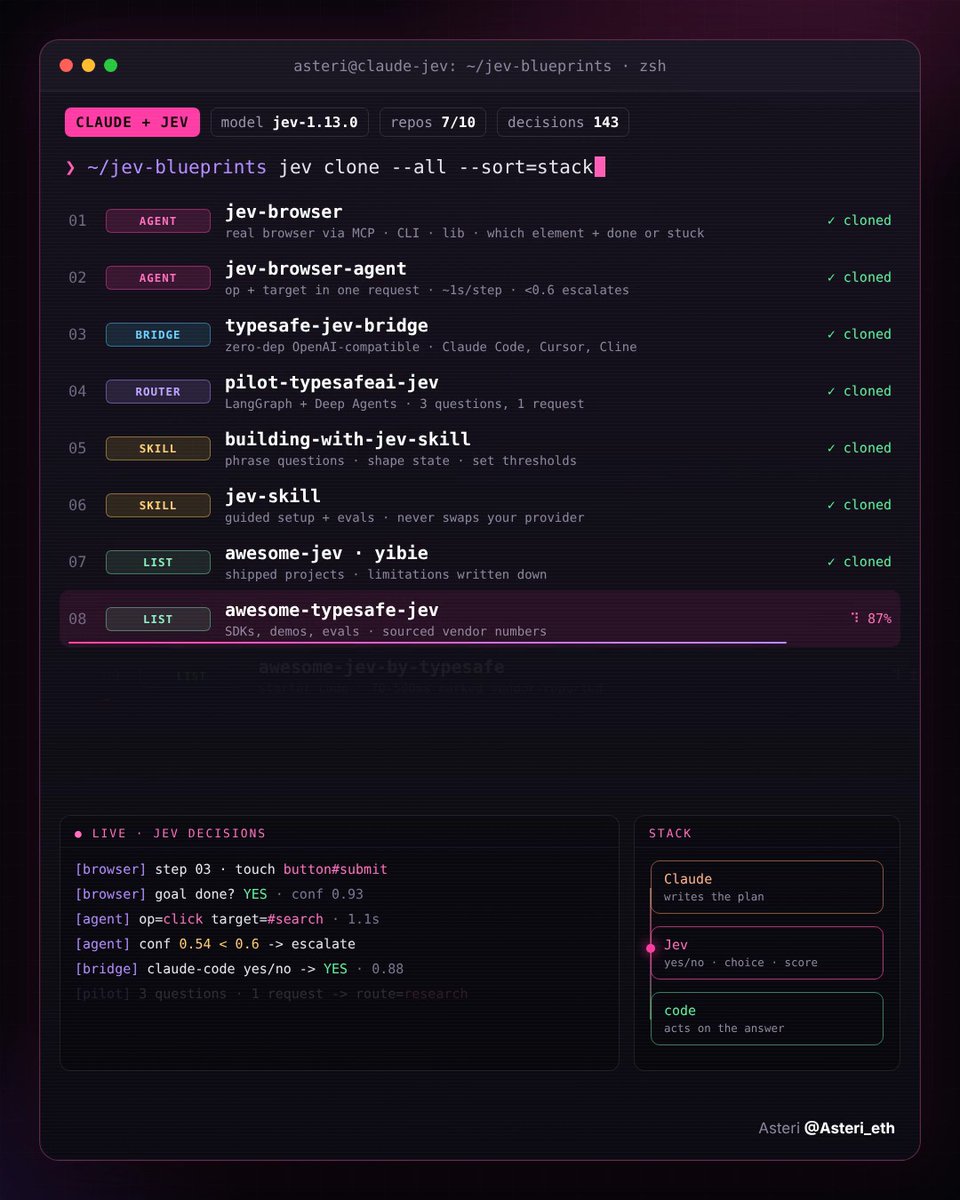Click the pink CLAUDE + JEV badge
Viewport: 960px width, 1200px height.
[132, 122]
